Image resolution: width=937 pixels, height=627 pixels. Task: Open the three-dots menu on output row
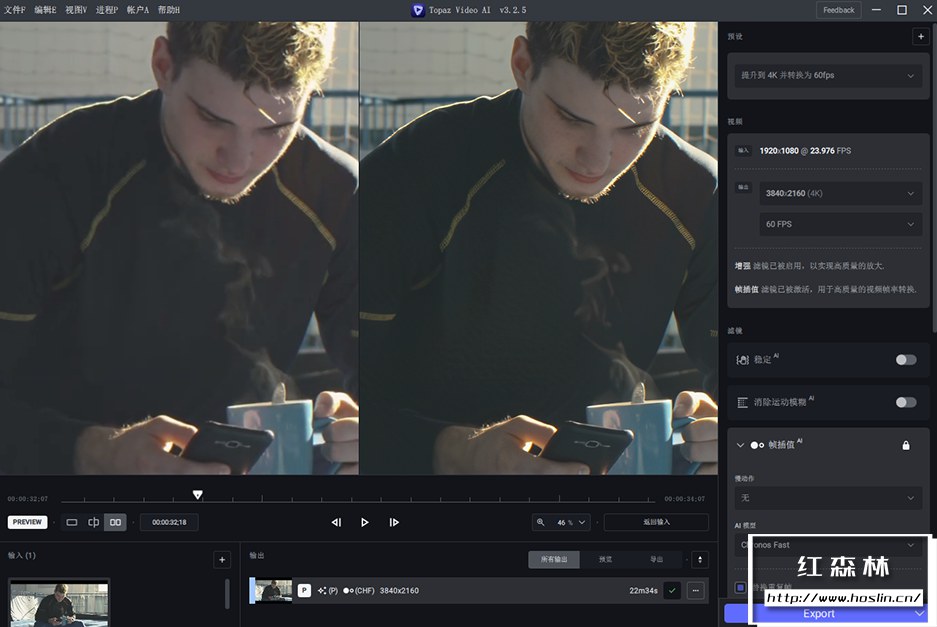[696, 591]
